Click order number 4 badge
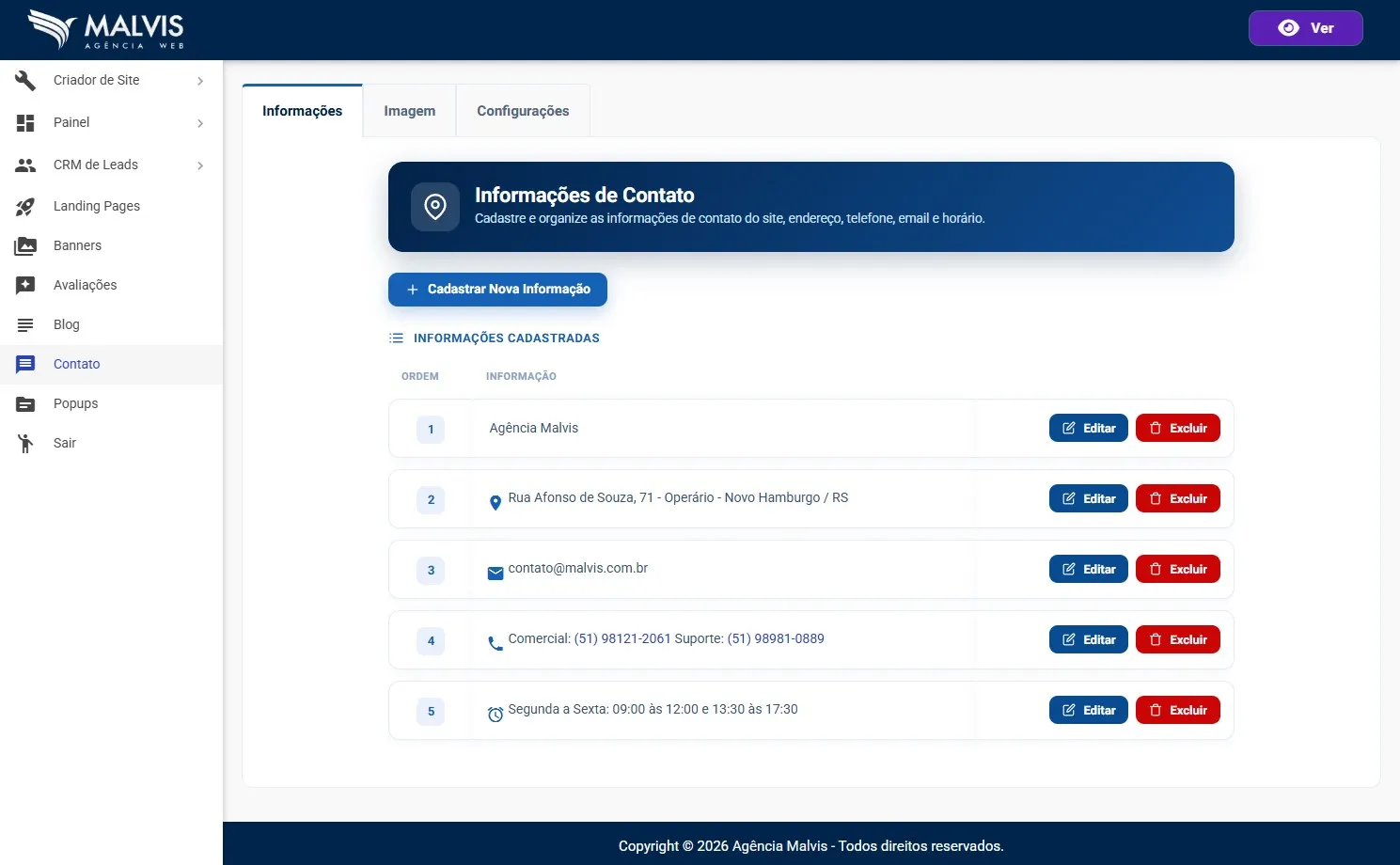Screen dimensions: 1400x865 (431, 641)
